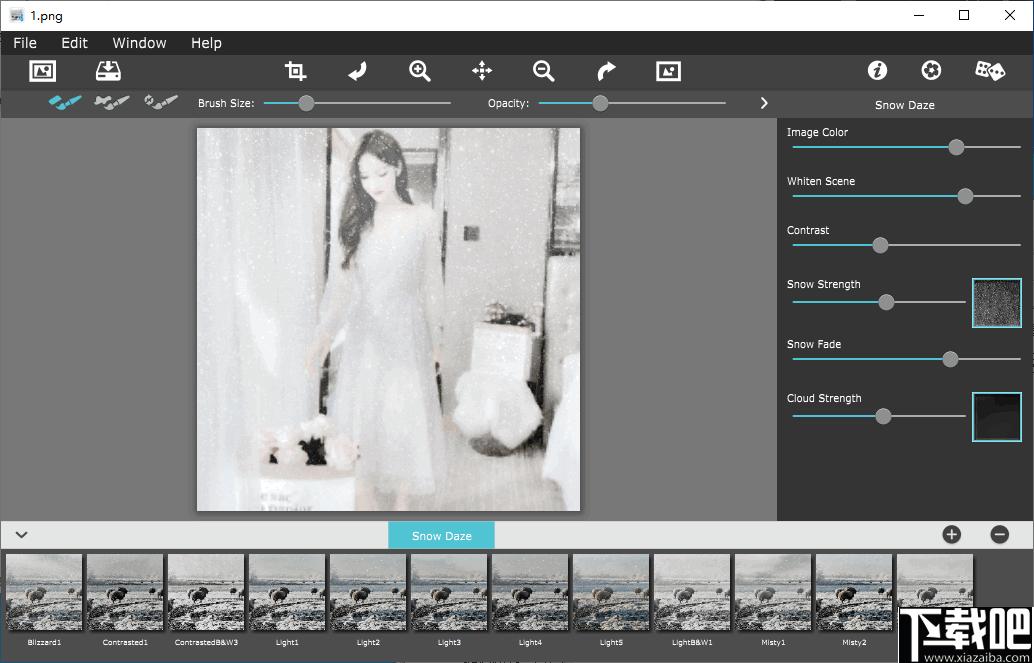Click the dice icon for random settings
This screenshot has height=663, width=1034.
click(x=990, y=71)
